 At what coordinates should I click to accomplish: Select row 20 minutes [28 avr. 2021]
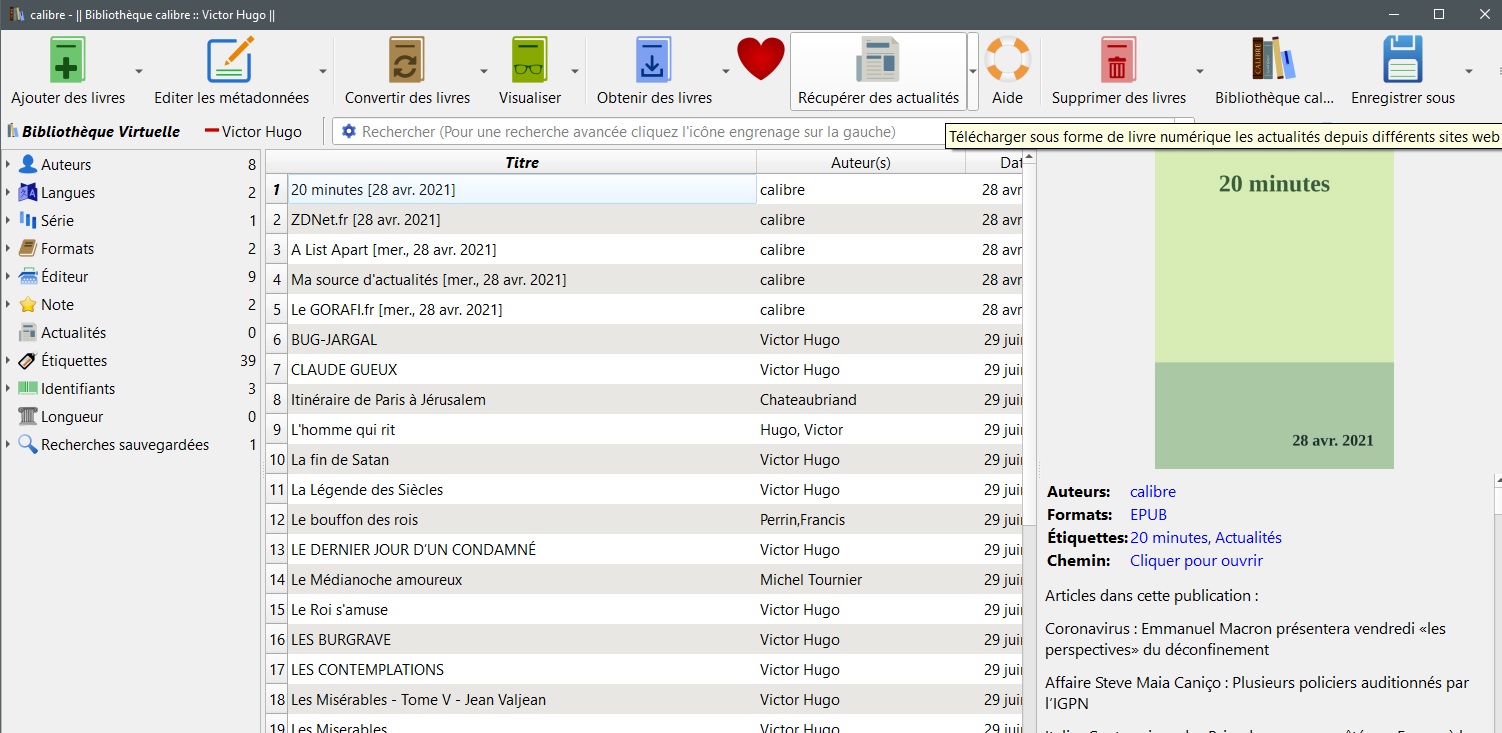[644, 189]
